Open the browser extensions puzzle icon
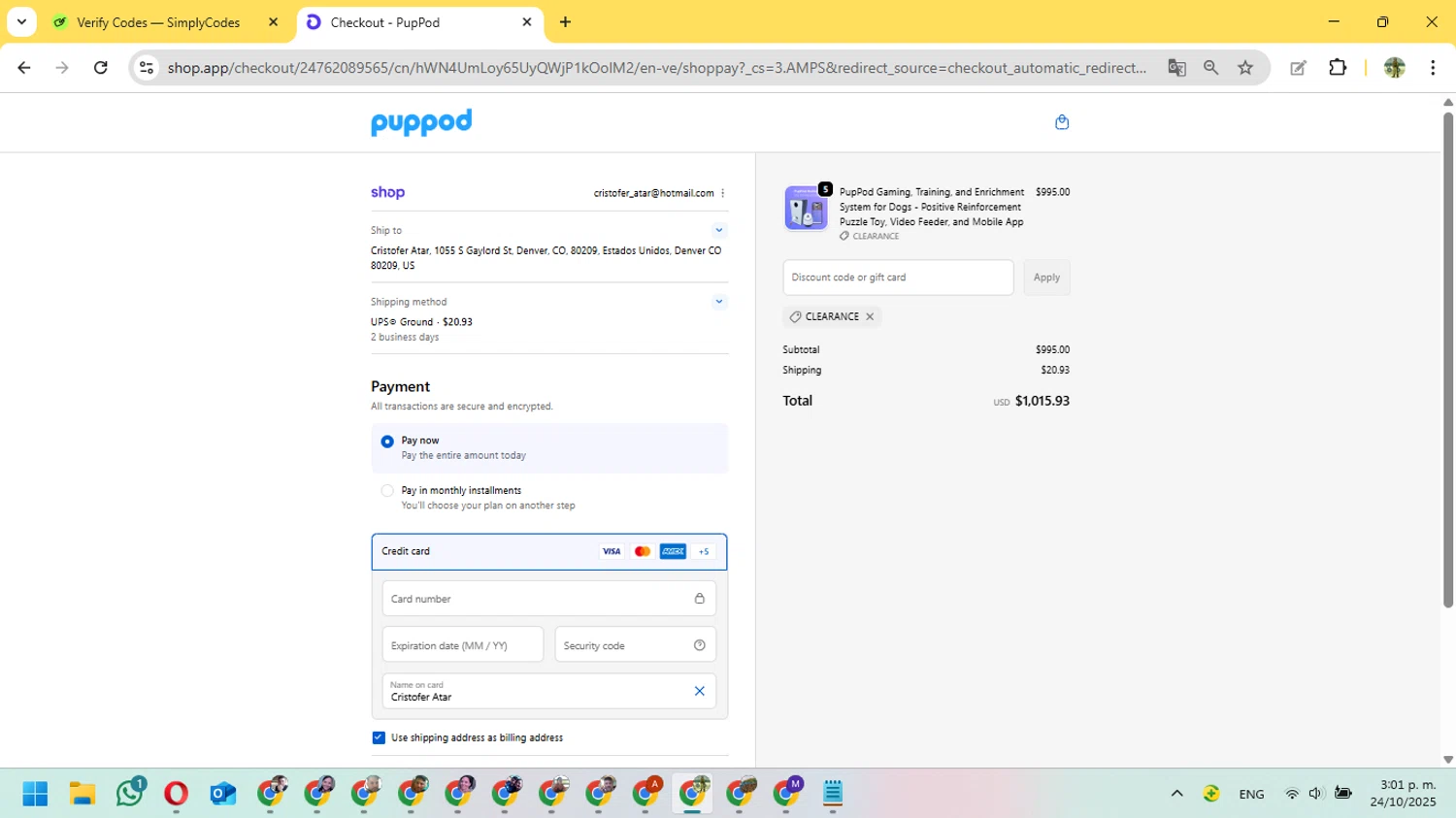1456x818 pixels. click(x=1338, y=68)
